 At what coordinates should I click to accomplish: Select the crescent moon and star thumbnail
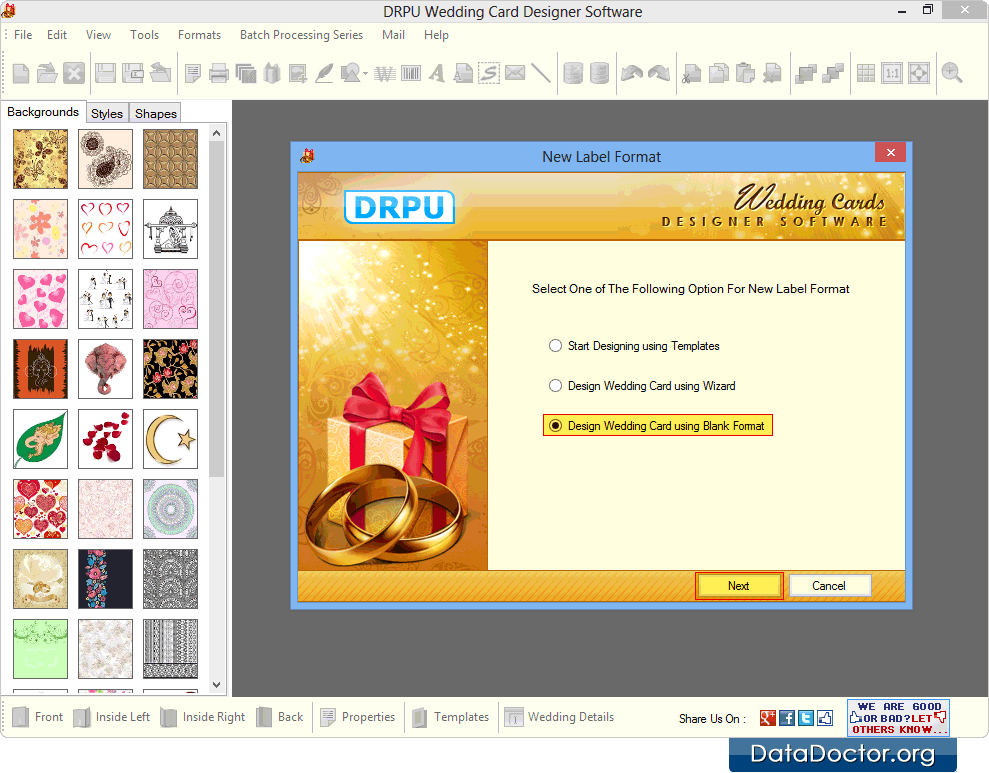coord(170,439)
